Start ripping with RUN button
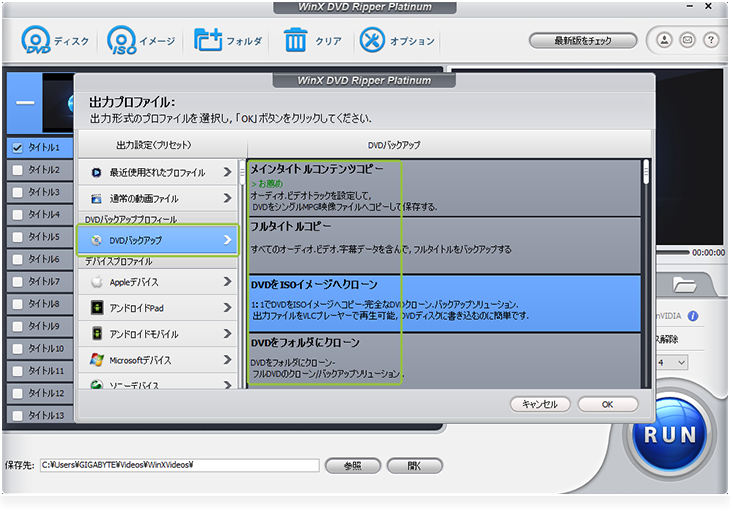 [669, 434]
